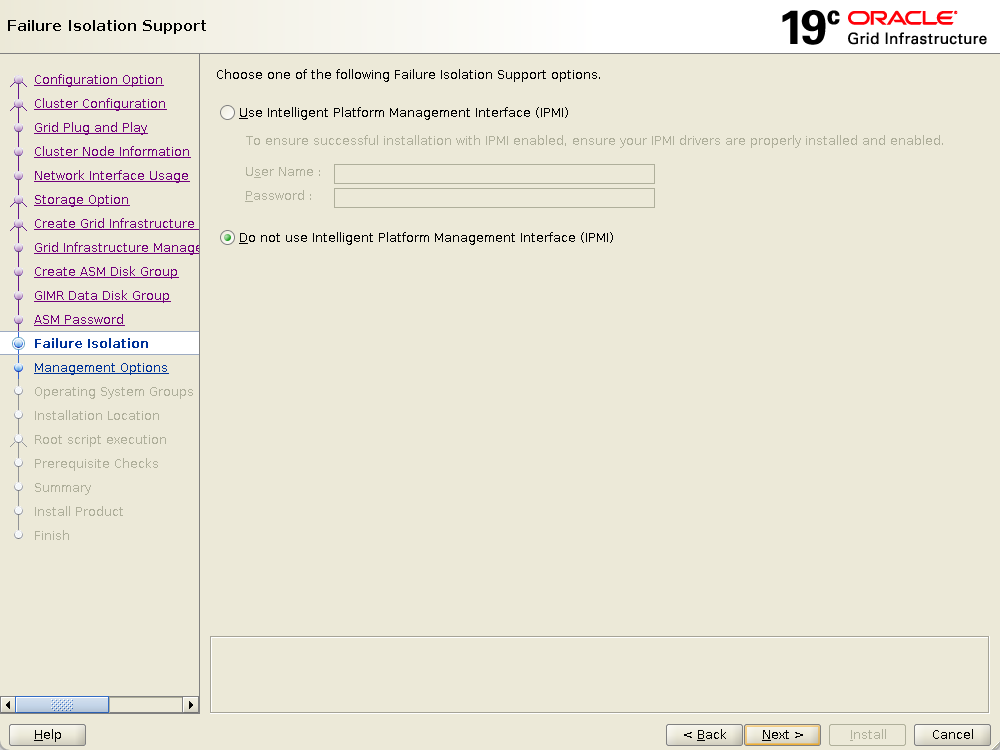Click the Failure Isolation current step icon
Image resolution: width=1000 pixels, height=750 pixels.
(18, 344)
